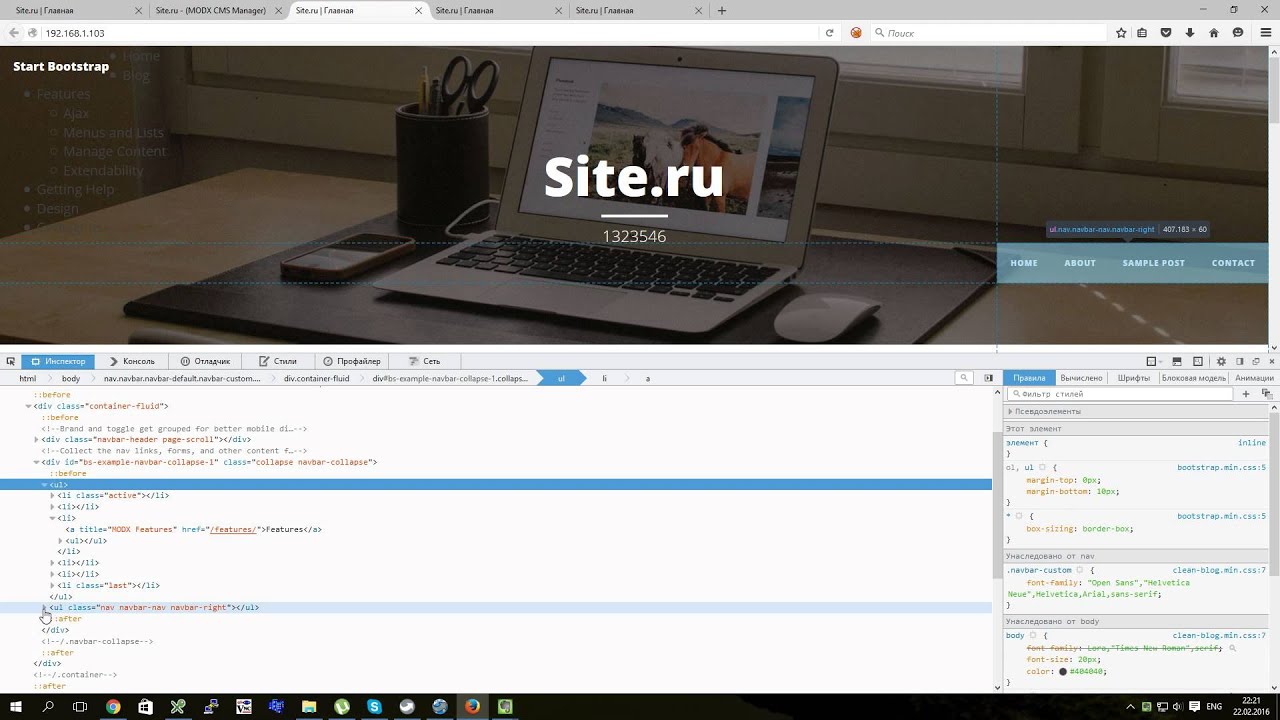Image resolution: width=1280 pixels, height=720 pixels.
Task: Open the downloads arrow icon
Action: [x=1190, y=33]
